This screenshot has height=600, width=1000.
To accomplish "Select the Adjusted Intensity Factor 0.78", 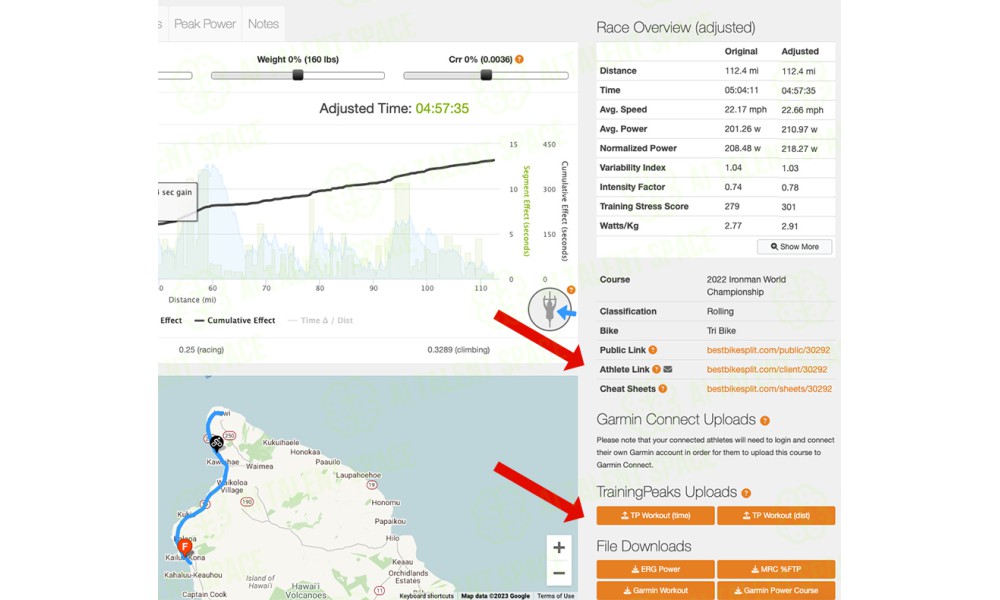I will [x=790, y=187].
